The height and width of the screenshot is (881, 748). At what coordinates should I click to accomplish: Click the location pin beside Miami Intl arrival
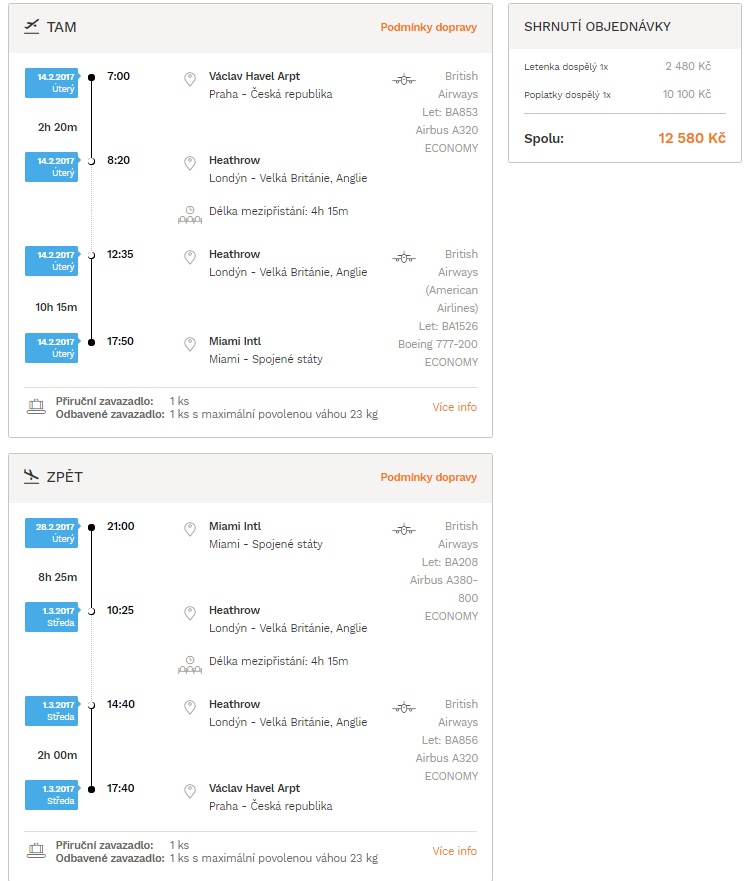pyautogui.click(x=190, y=344)
